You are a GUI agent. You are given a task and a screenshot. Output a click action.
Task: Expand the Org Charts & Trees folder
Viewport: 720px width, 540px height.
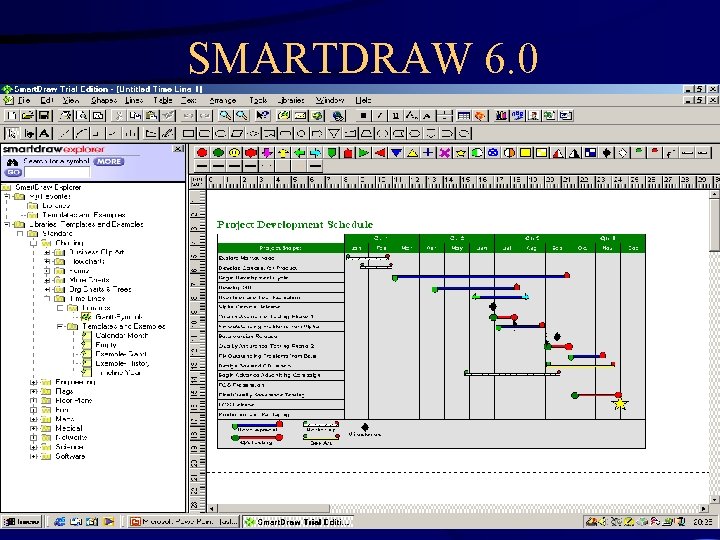click(x=47, y=290)
